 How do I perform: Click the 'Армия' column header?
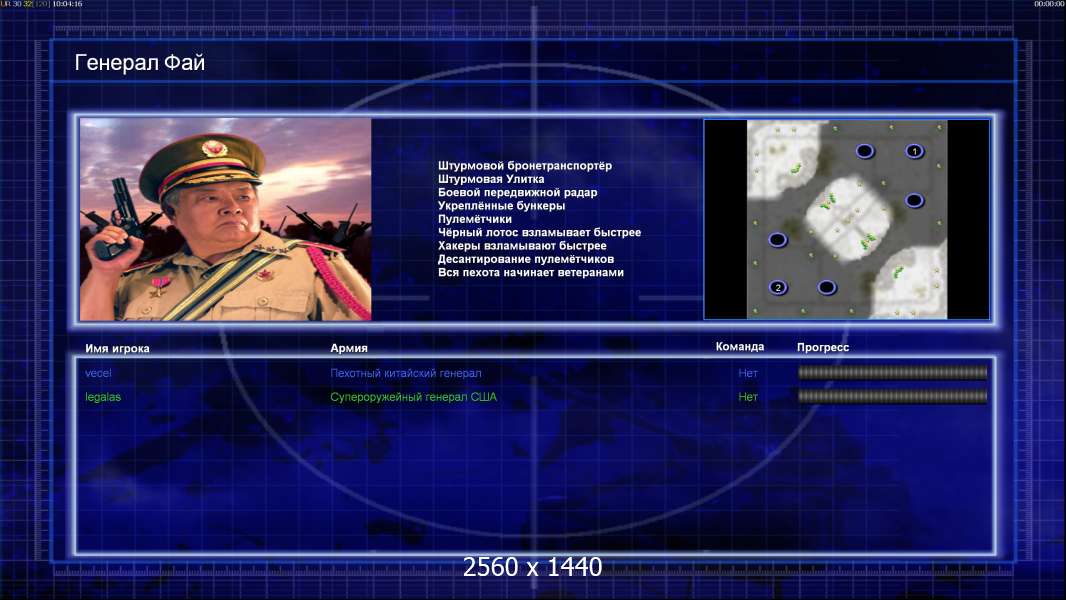349,347
